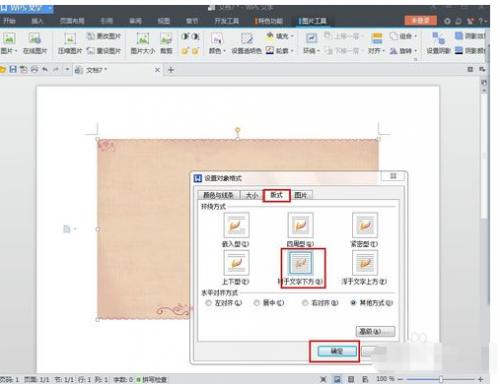The width and height of the screenshot is (500, 384).
Task: Click the zoom slider handle
Action: pyautogui.click(x=441, y=379)
